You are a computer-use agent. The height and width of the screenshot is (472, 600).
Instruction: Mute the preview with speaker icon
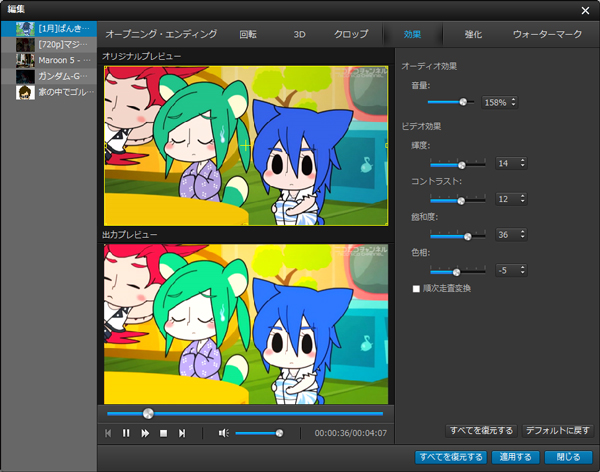[223, 433]
